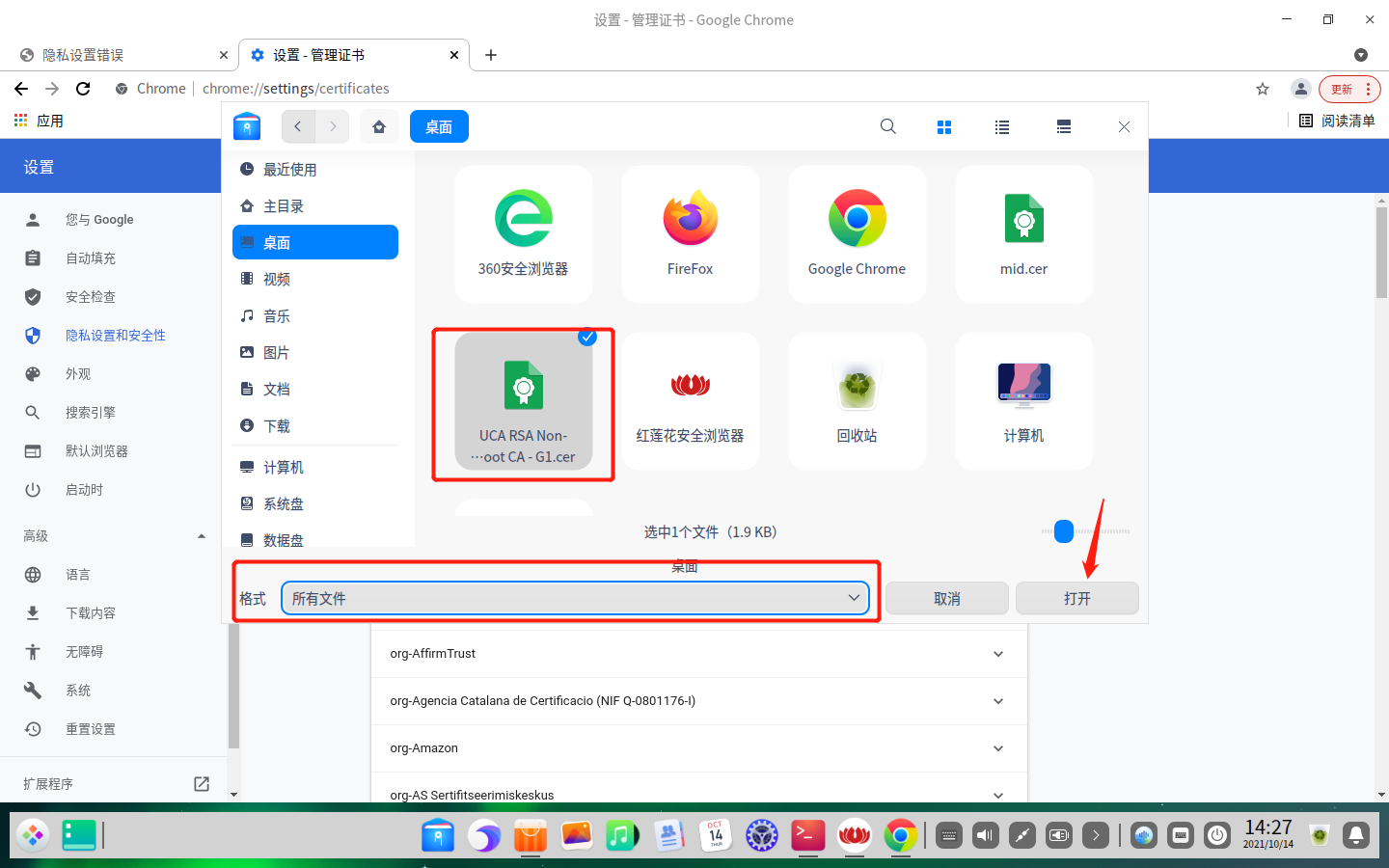Open the Chrome profile avatar
This screenshot has height=868, width=1389.
coord(1301,89)
